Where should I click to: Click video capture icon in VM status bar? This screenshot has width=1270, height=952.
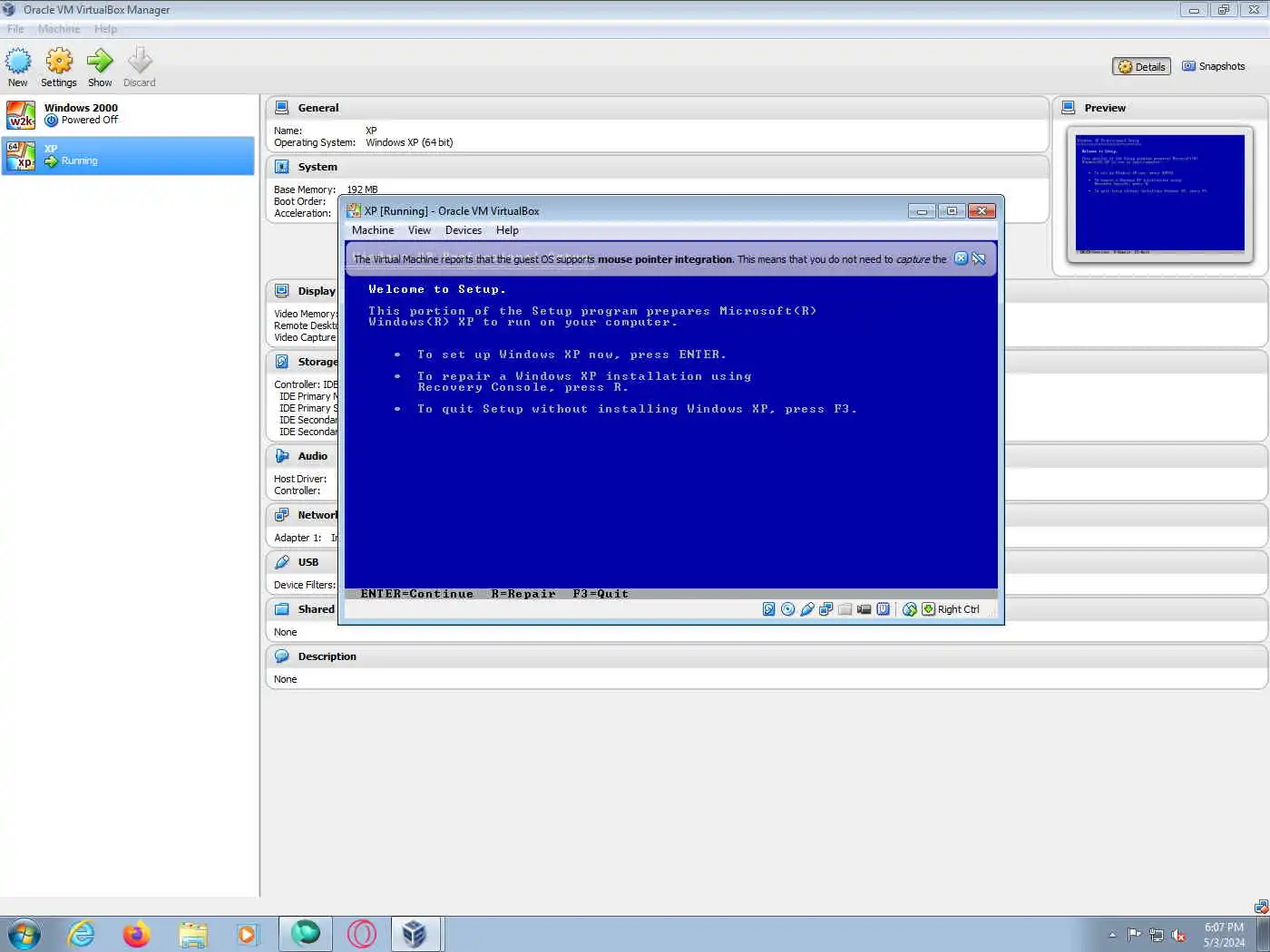[x=865, y=609]
